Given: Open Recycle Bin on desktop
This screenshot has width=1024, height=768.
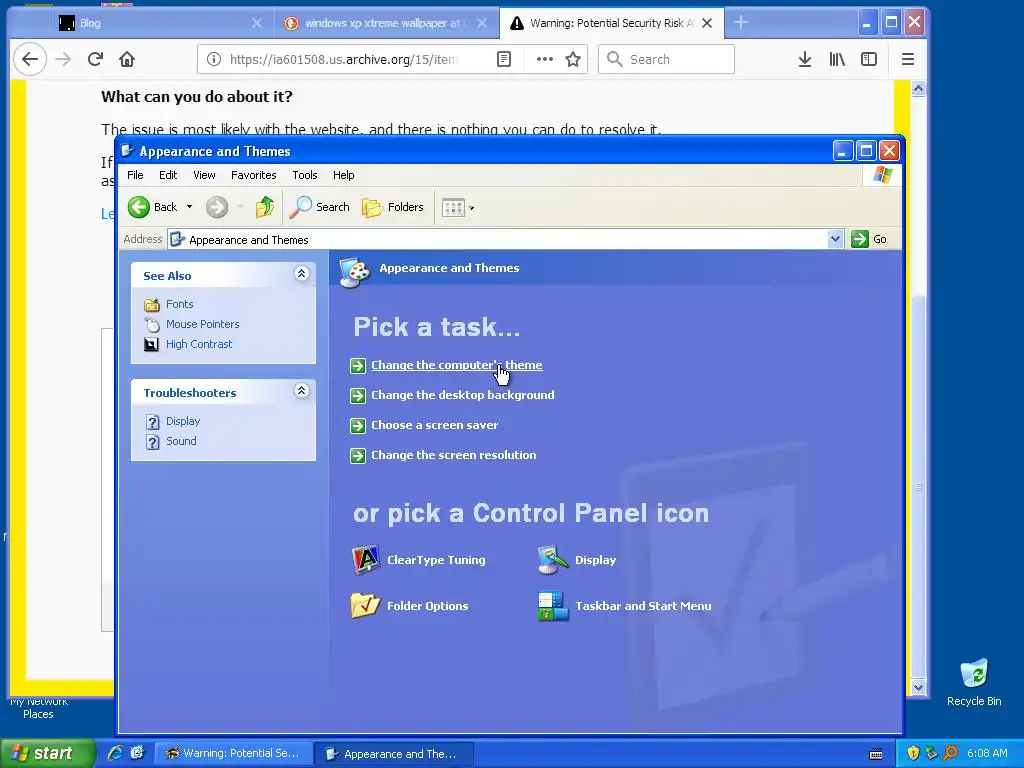Looking at the screenshot, I should coord(974,682).
